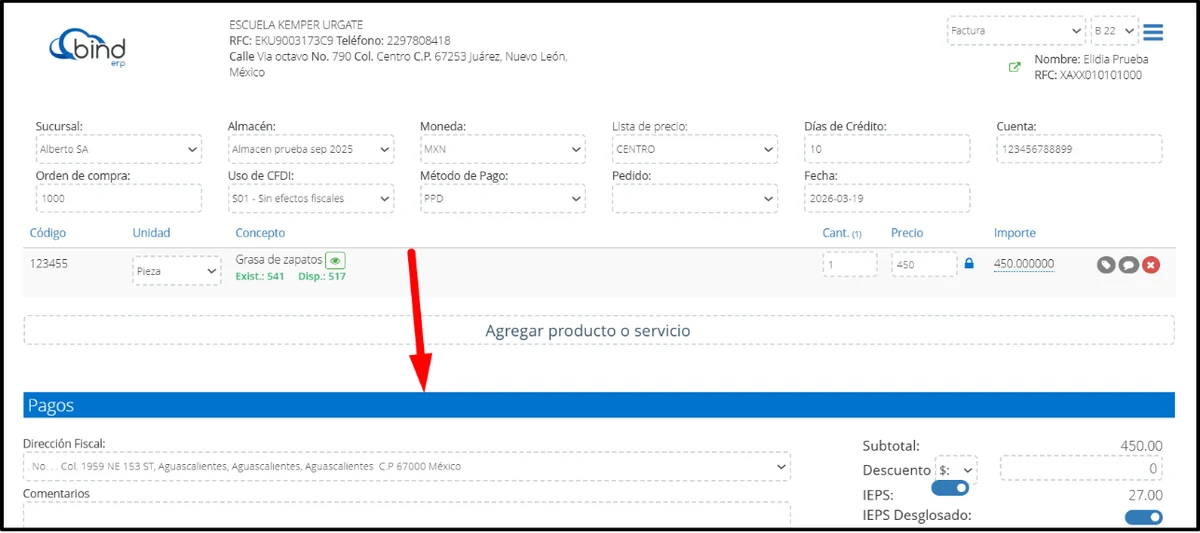Viewport: 1200px width, 533px height.
Task: Click the Código column header
Action: click(x=48, y=233)
